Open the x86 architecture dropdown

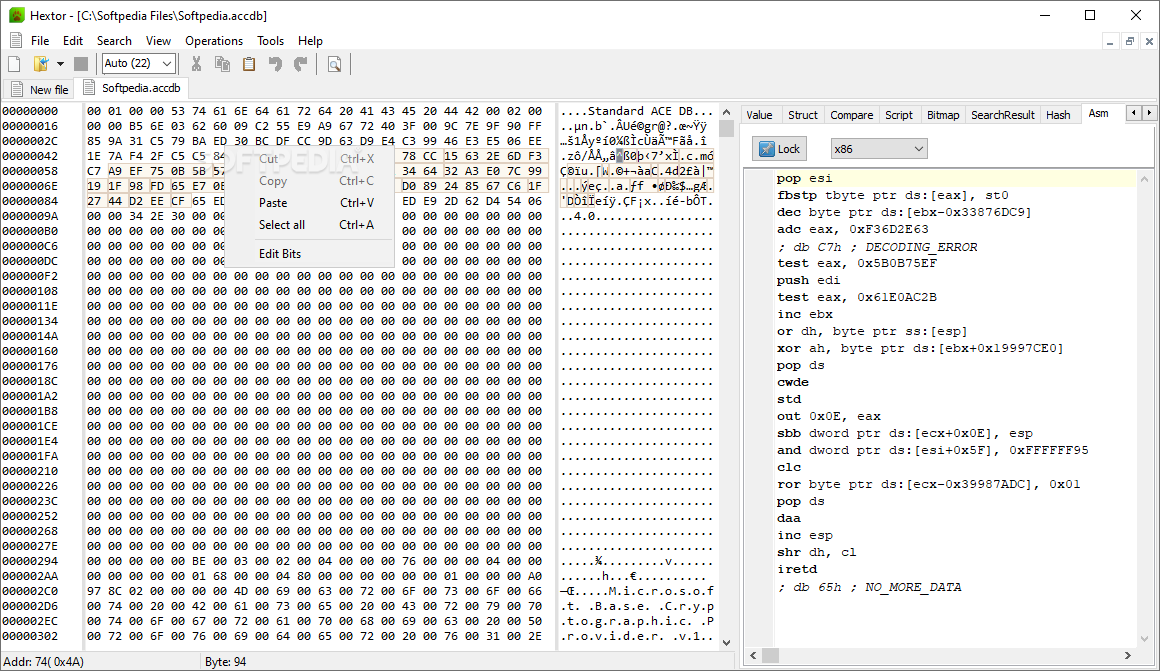pyautogui.click(x=878, y=149)
